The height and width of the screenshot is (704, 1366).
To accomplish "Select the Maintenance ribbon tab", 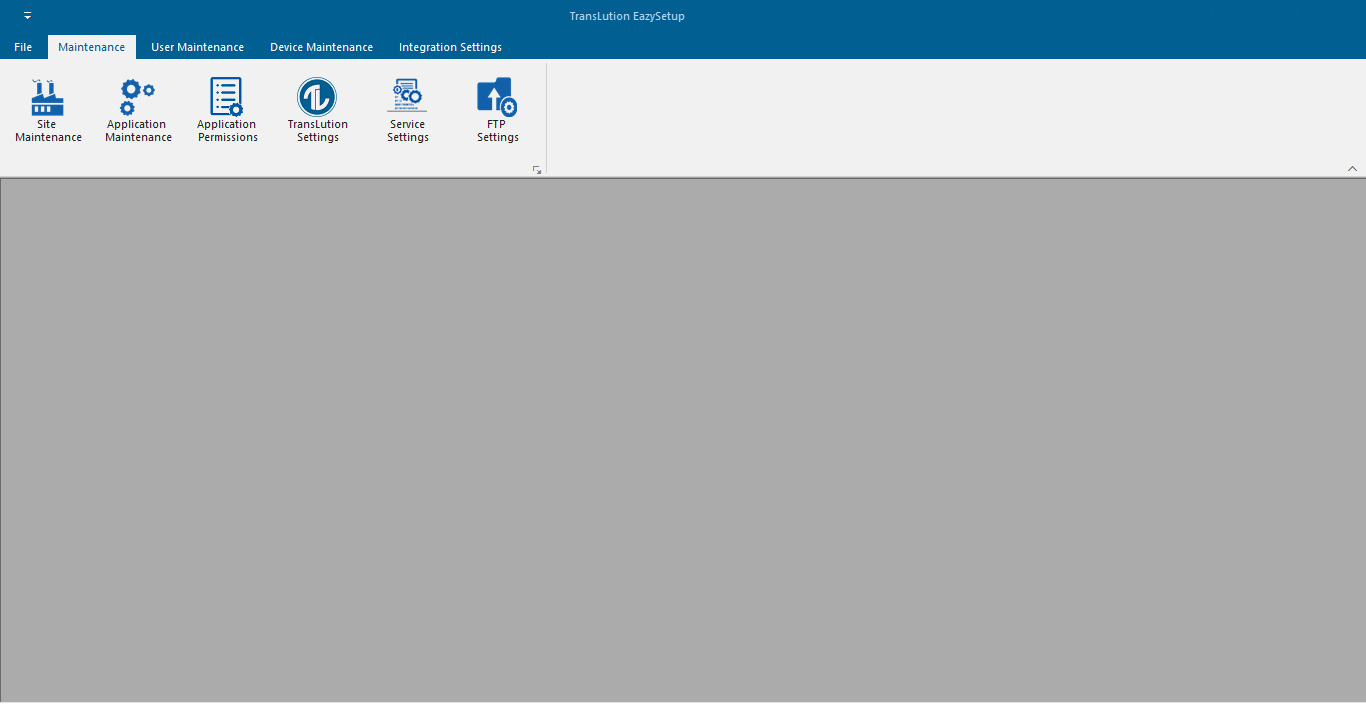I will 91,46.
